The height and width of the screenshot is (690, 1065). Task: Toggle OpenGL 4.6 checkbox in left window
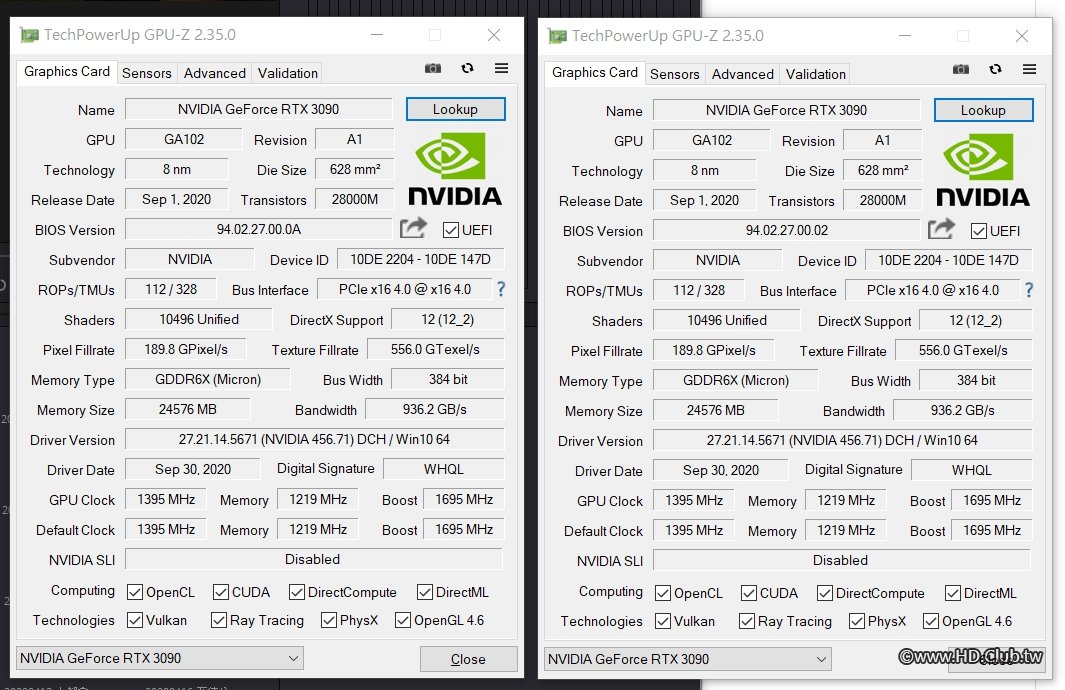click(403, 620)
